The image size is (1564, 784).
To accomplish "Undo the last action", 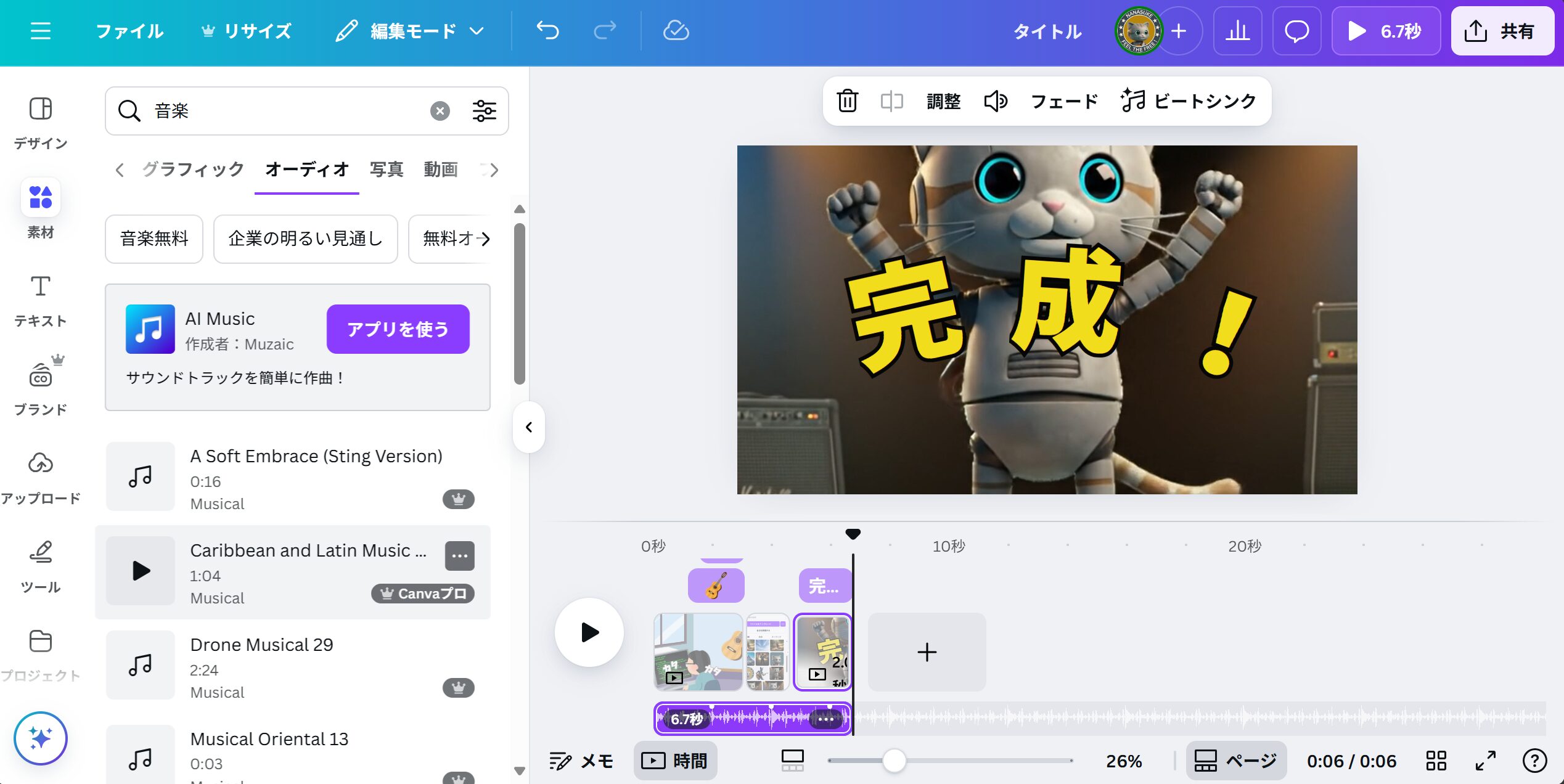I will pyautogui.click(x=547, y=31).
